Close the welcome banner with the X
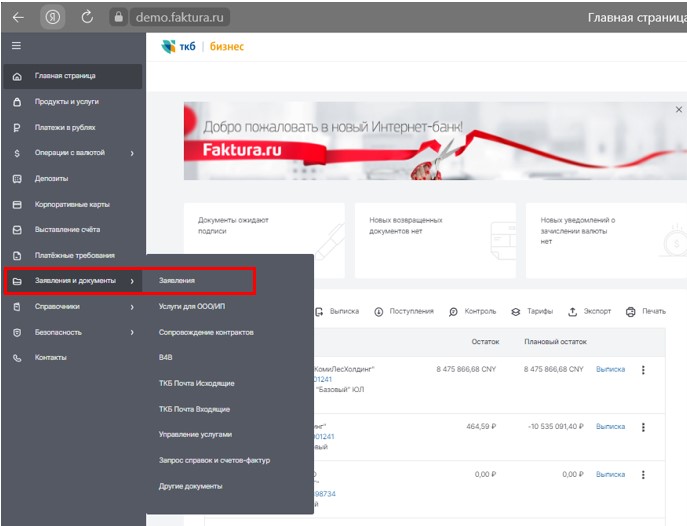 coord(679,109)
